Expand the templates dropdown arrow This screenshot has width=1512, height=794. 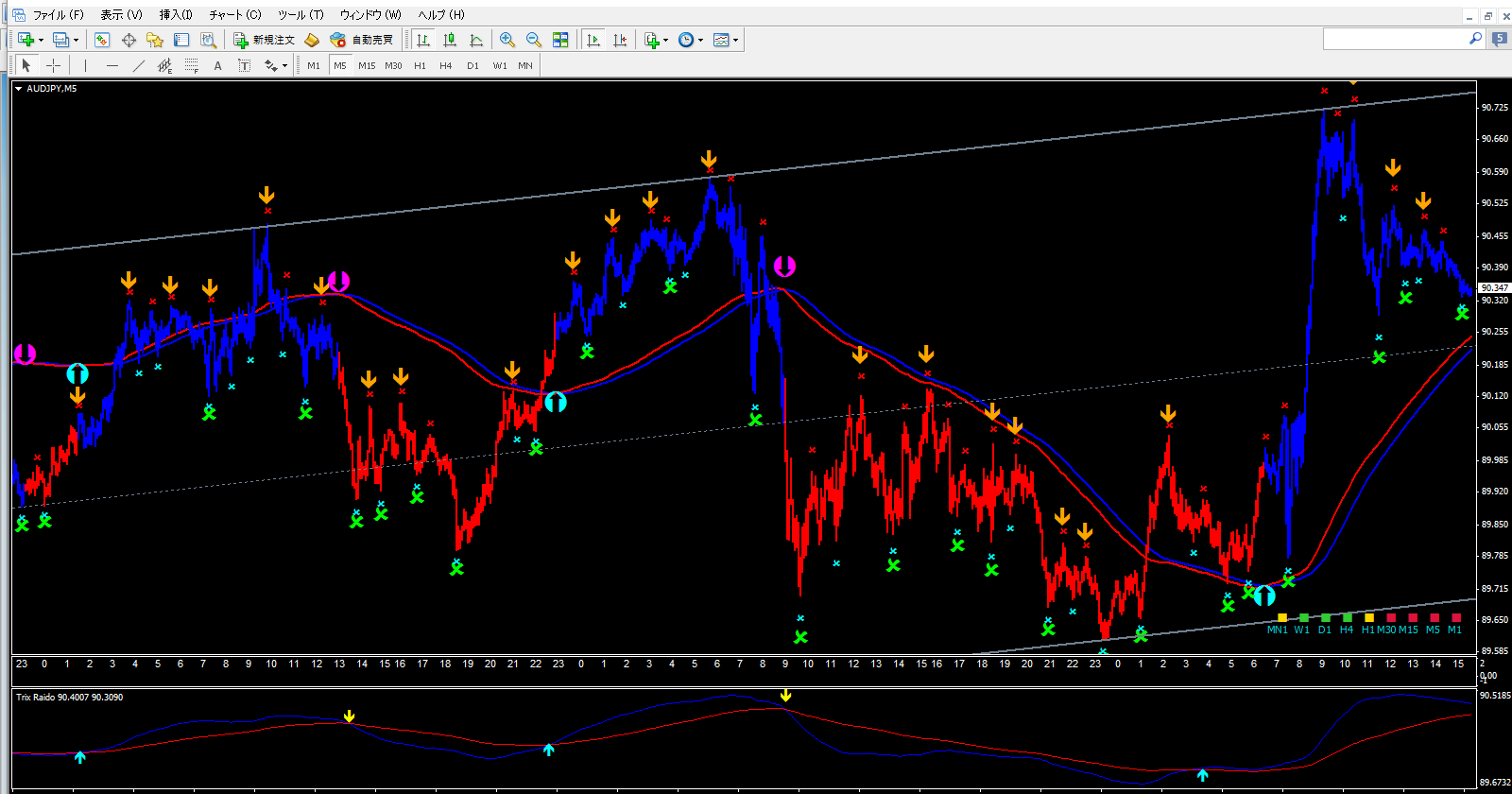coord(735,40)
